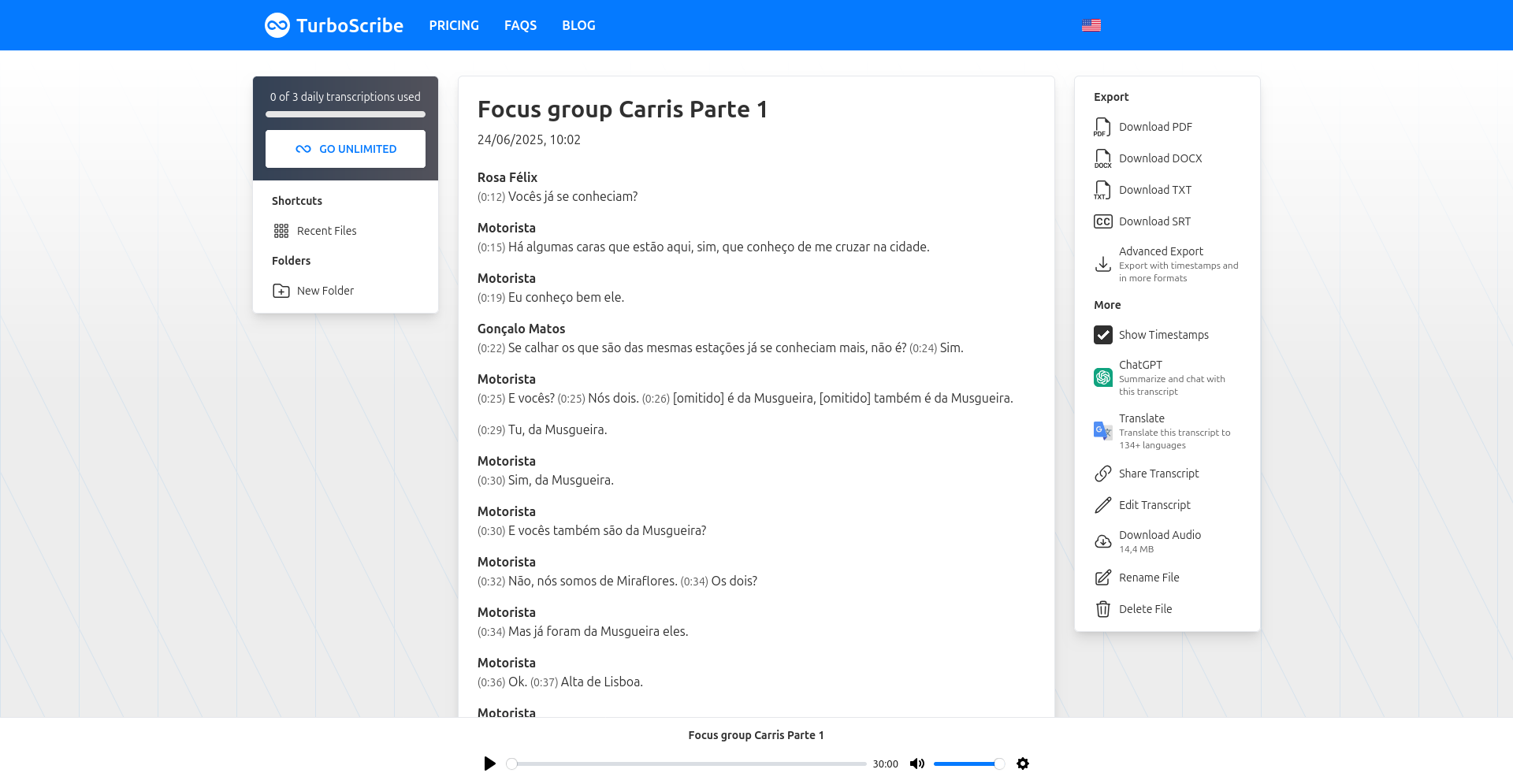The width and height of the screenshot is (1513, 784).
Task: Uncheck the Show Timestamps checkbox
Action: pyautogui.click(x=1102, y=335)
